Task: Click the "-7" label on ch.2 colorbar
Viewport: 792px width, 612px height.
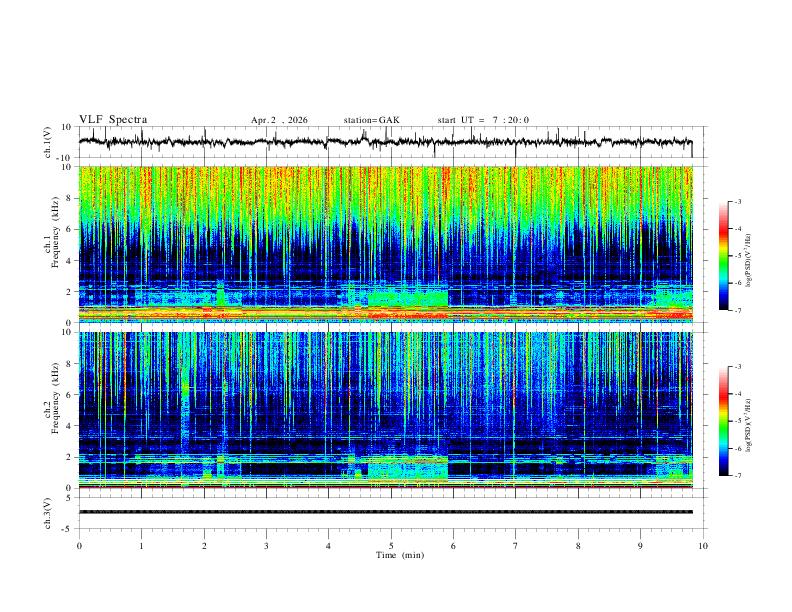Action: 738,476
